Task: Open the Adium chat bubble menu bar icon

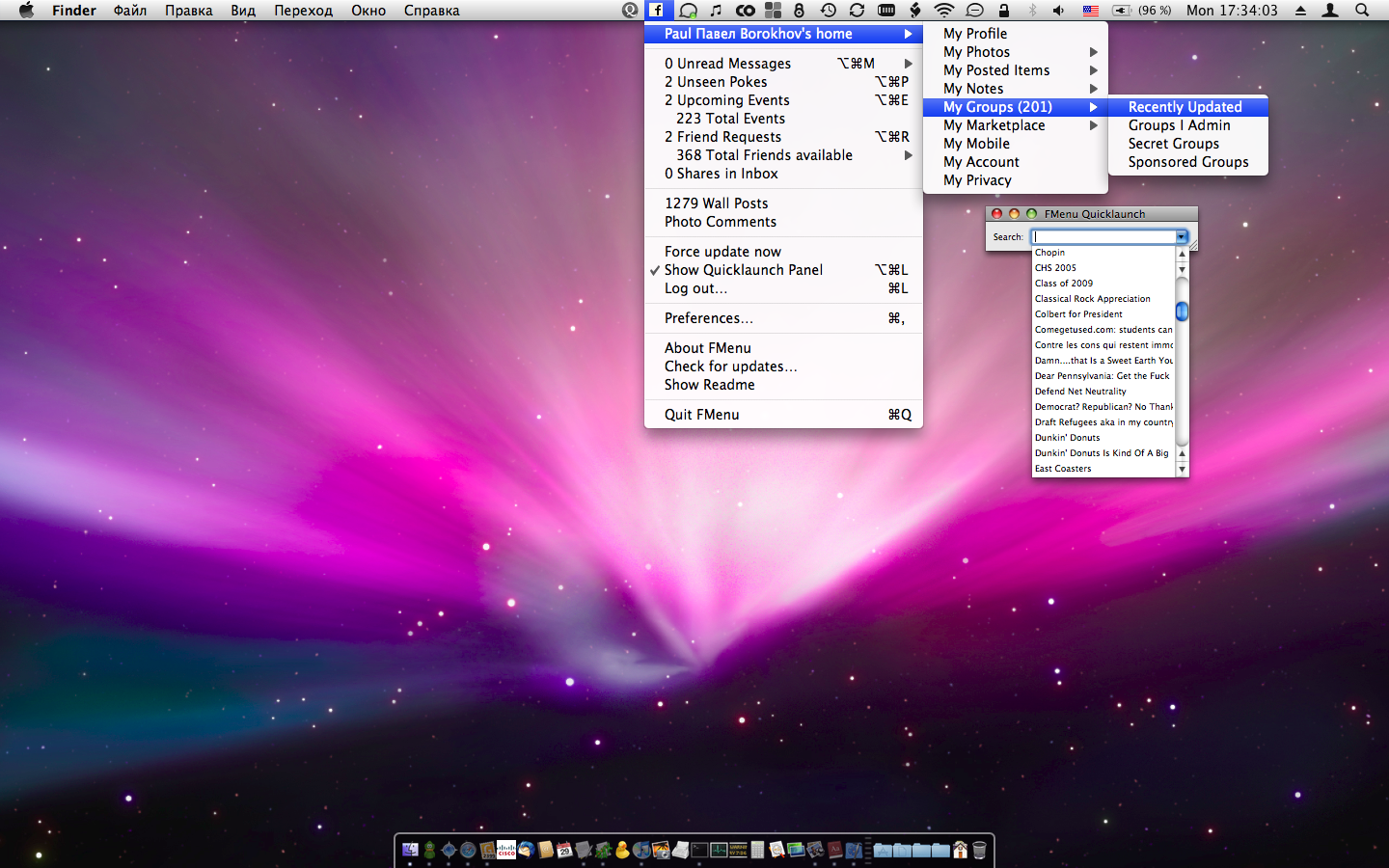Action: pyautogui.click(x=688, y=11)
